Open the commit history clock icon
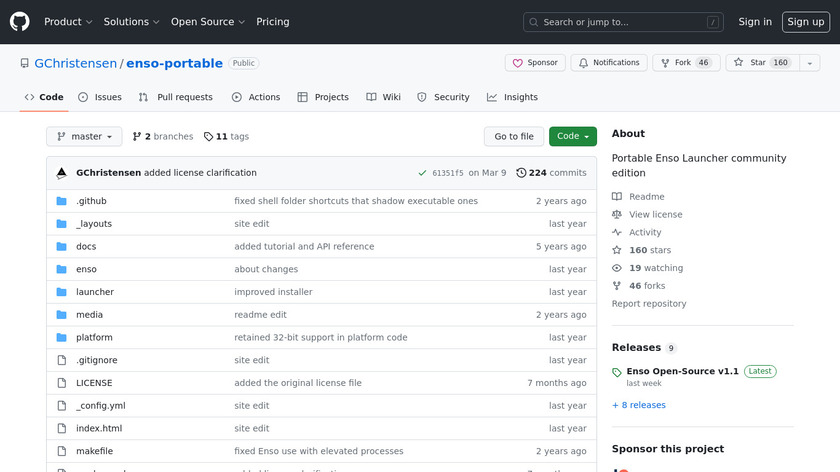This screenshot has width=840, height=472. click(521, 173)
